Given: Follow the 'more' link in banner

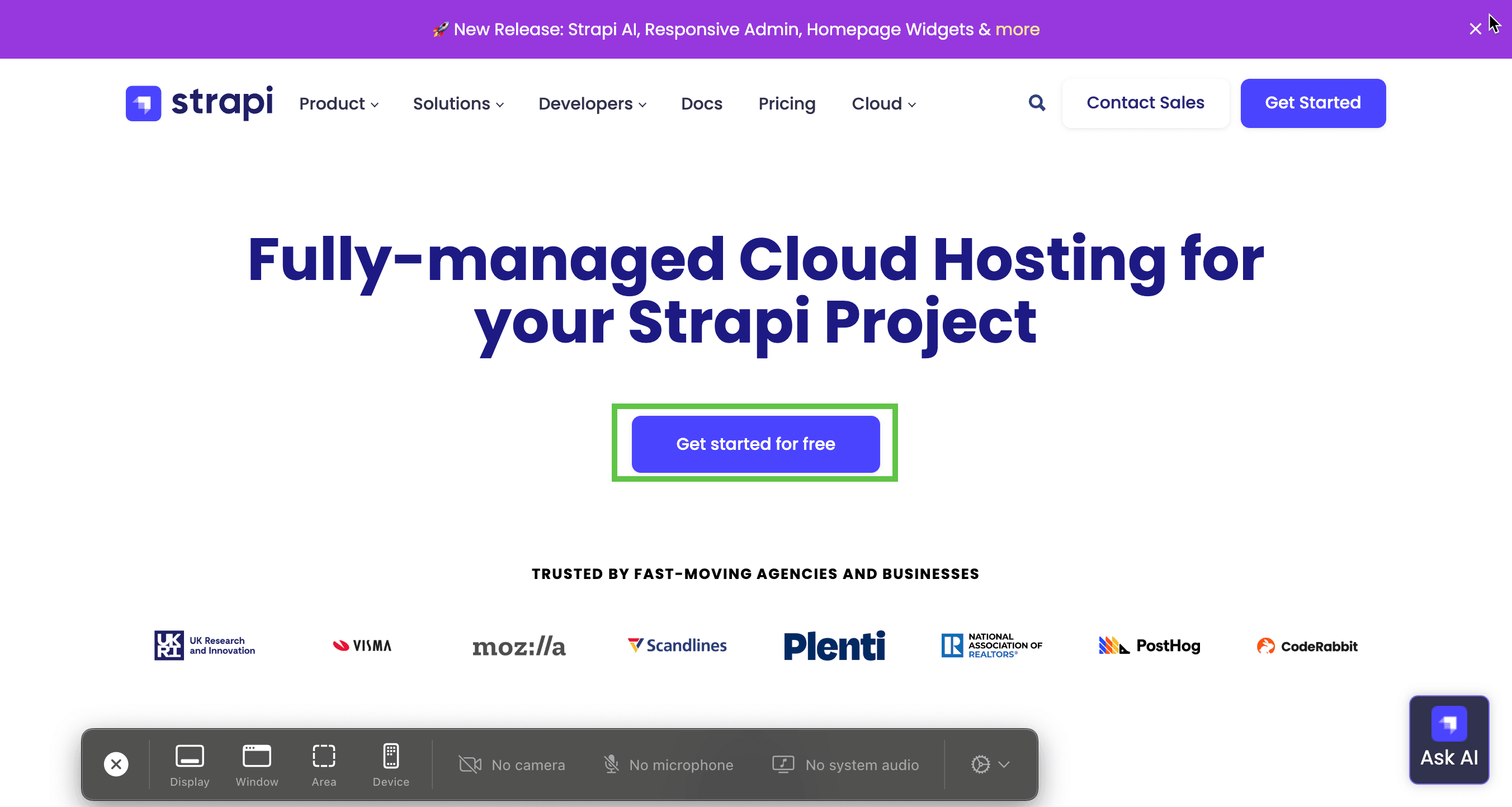Looking at the screenshot, I should coord(1017,29).
